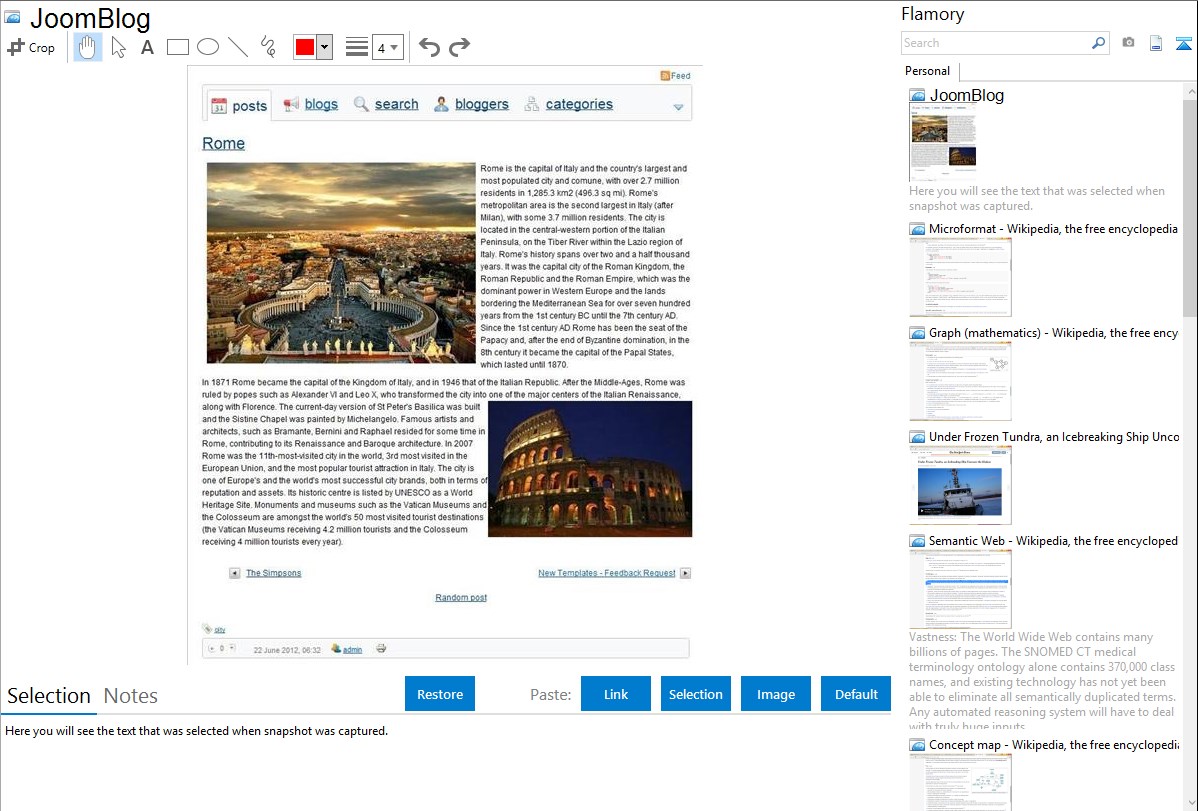Click previous post arrow icon
Screen dimensions: 1198x811
(x=235, y=573)
